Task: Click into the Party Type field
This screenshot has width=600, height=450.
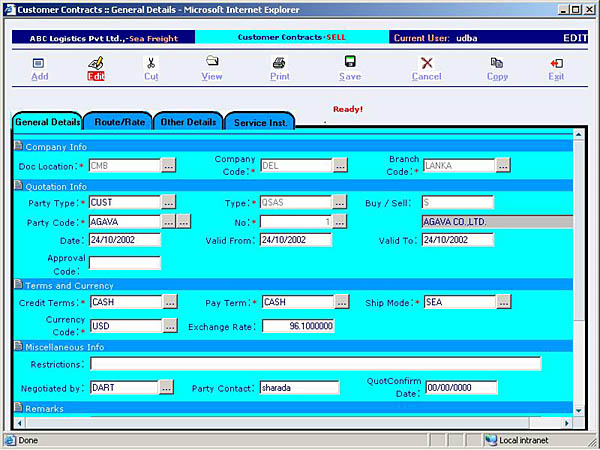Action: [x=125, y=202]
